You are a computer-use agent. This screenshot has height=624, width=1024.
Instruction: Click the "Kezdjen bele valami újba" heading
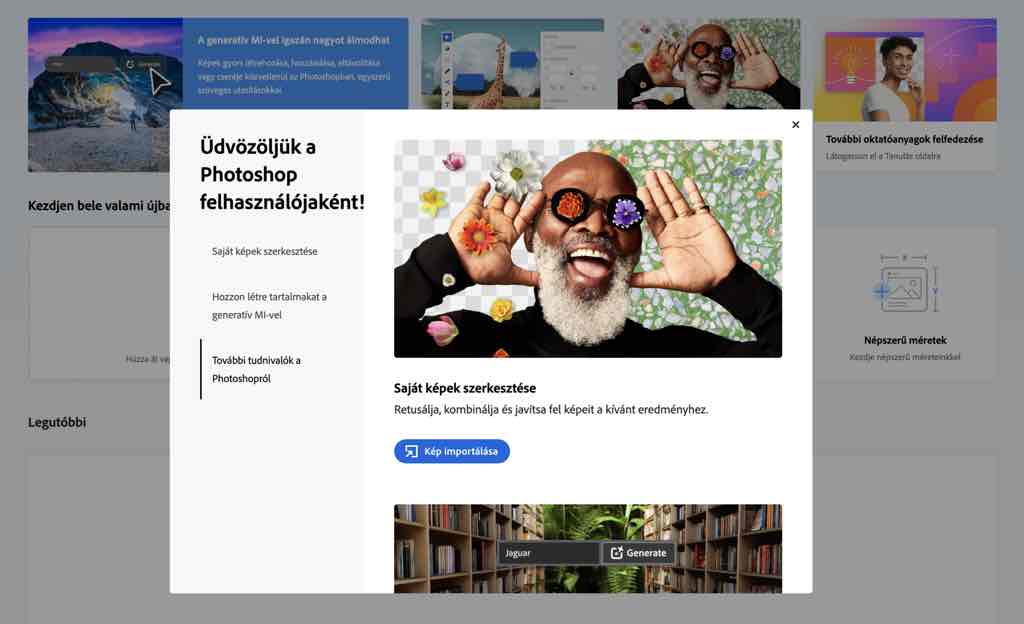click(99, 206)
